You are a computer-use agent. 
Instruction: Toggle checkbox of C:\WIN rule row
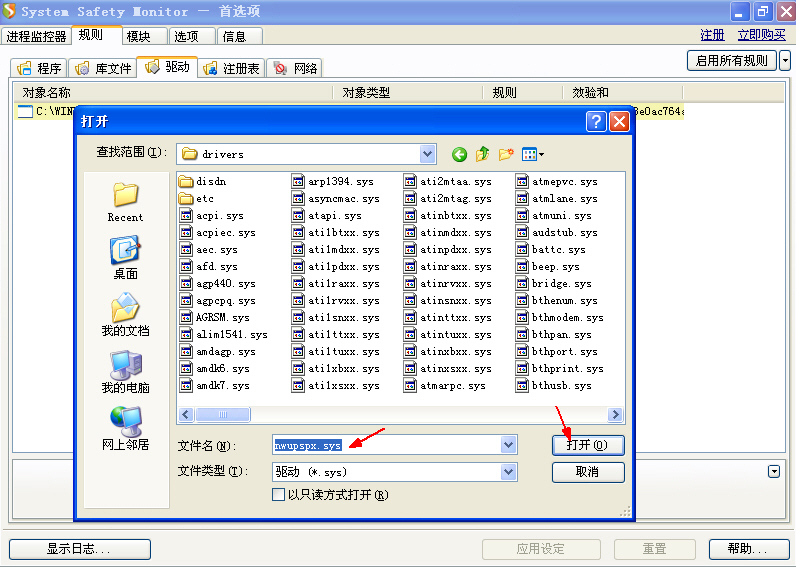click(25, 111)
